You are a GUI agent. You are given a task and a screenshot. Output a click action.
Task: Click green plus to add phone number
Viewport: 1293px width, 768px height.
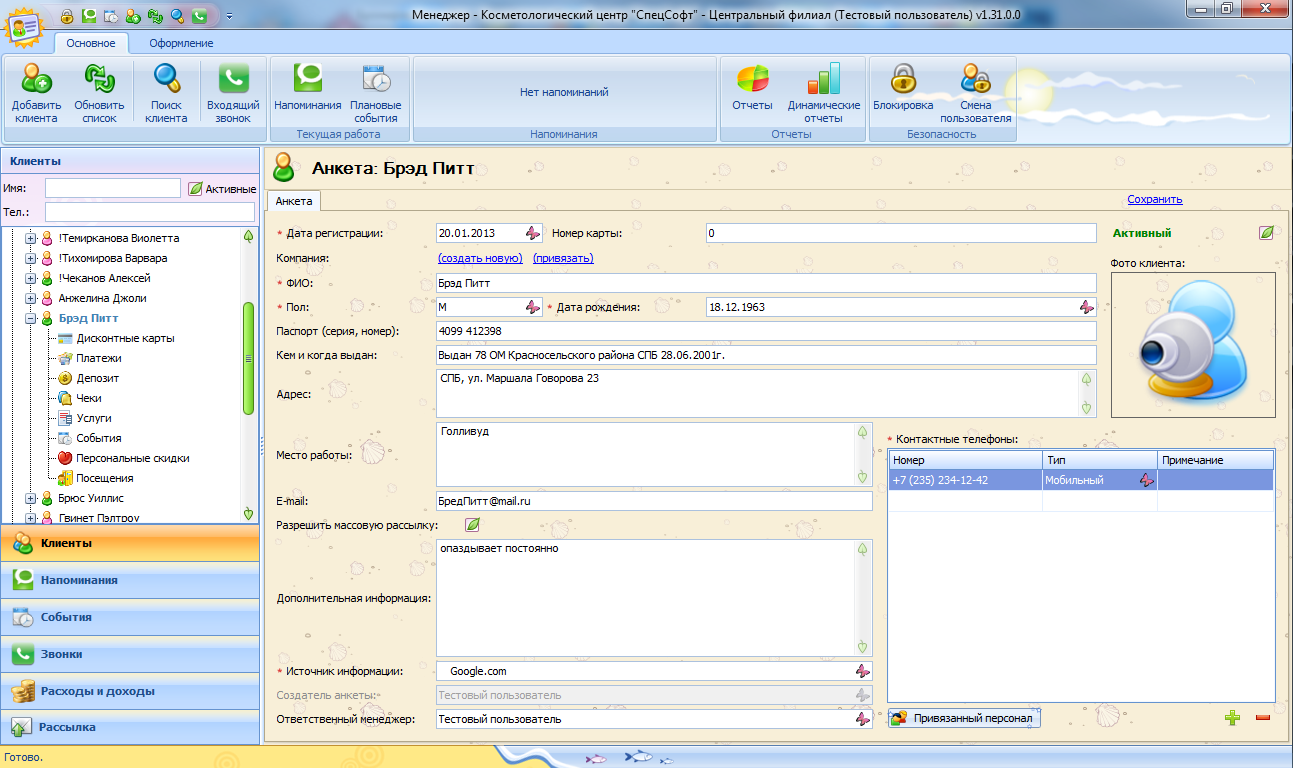coord(1233,718)
